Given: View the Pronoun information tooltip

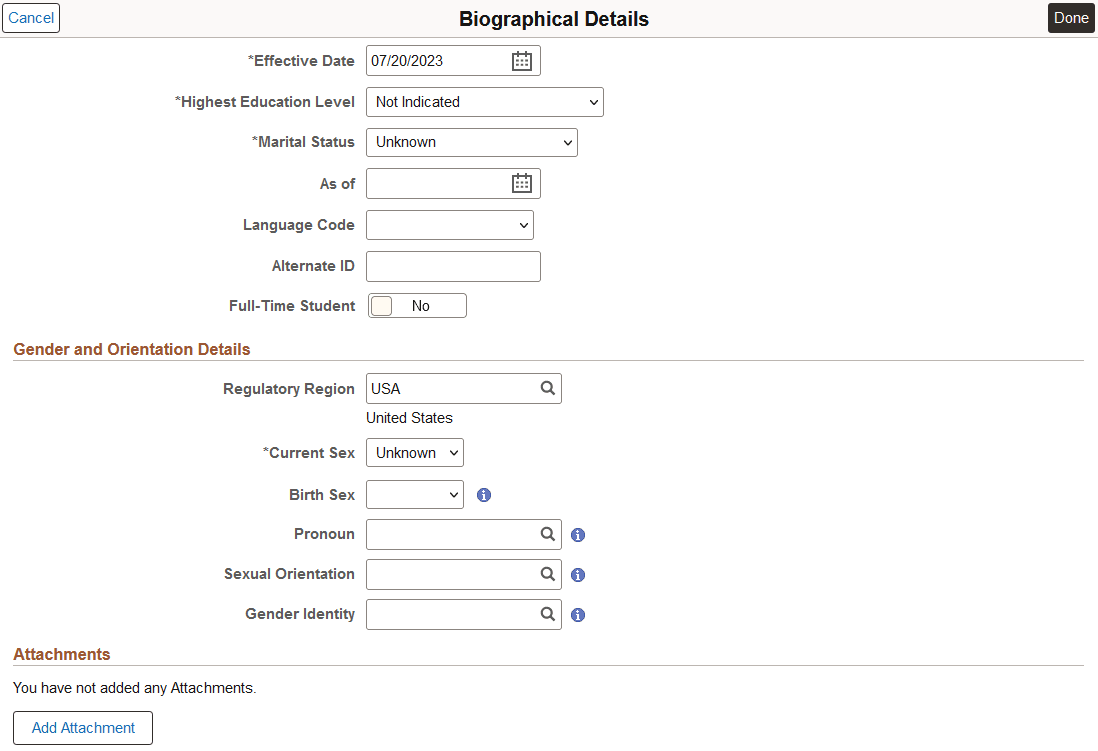Looking at the screenshot, I should [578, 535].
